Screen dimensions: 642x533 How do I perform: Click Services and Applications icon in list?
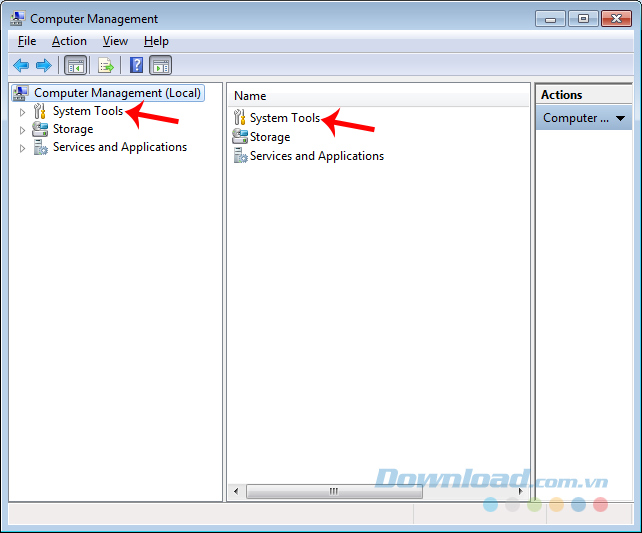pyautogui.click(x=240, y=156)
